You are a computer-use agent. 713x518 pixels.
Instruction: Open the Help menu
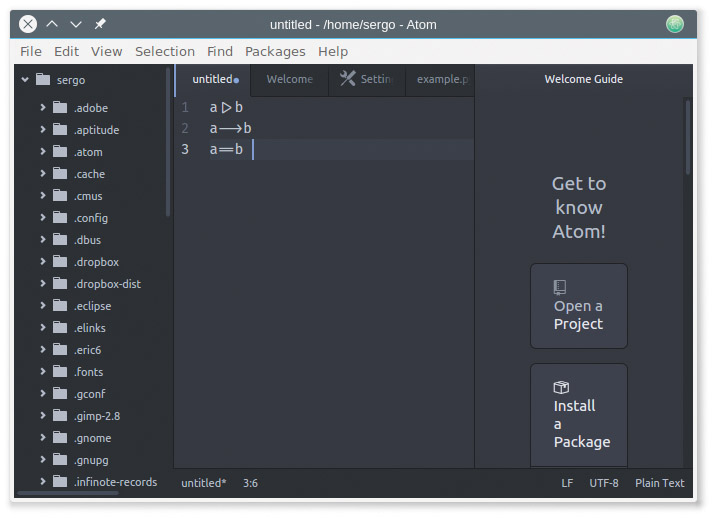[333, 51]
